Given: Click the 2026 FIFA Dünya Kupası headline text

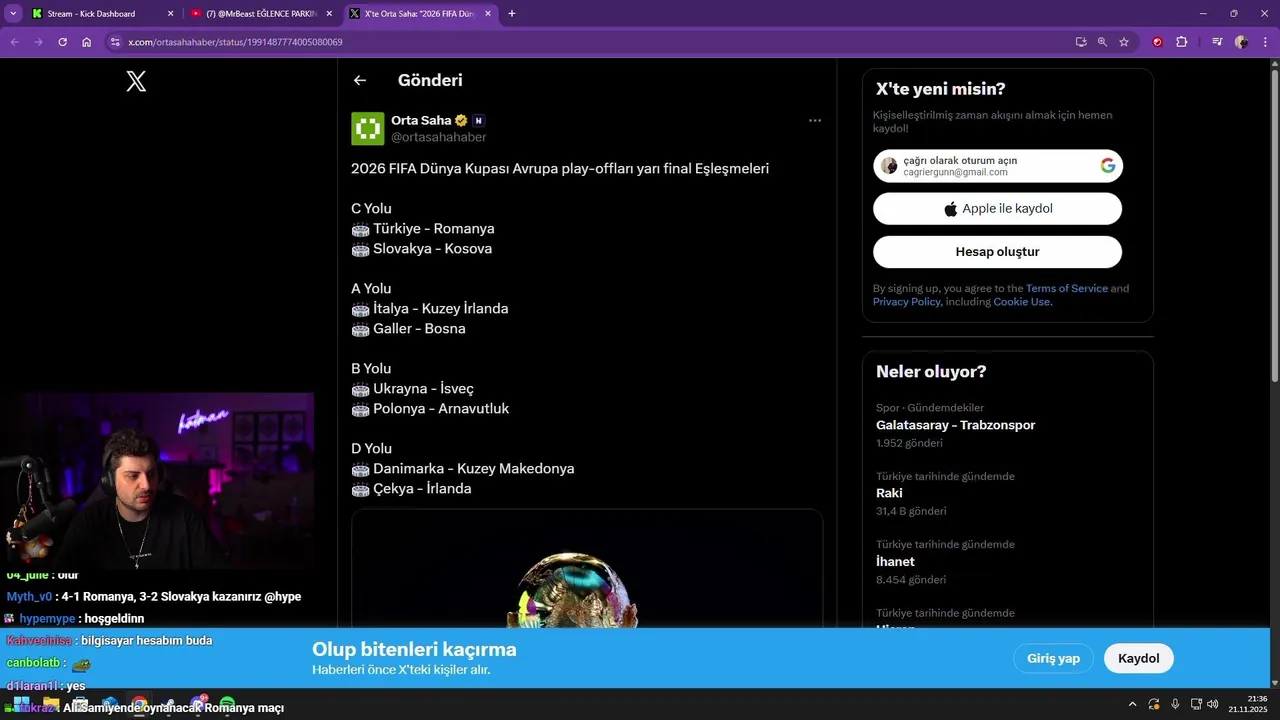Looking at the screenshot, I should tap(560, 169).
